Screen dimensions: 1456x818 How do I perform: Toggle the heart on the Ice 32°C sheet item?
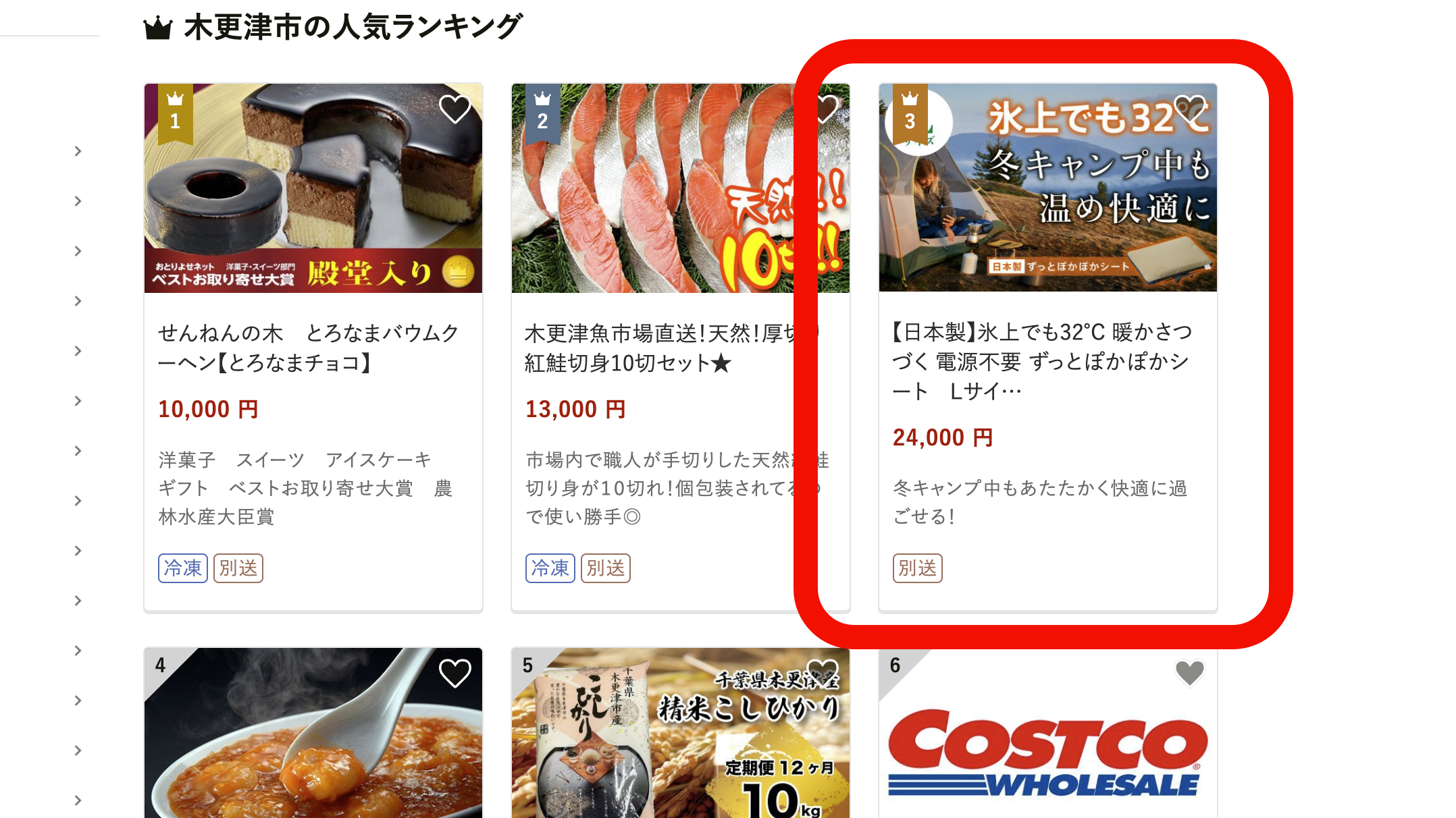(1189, 109)
